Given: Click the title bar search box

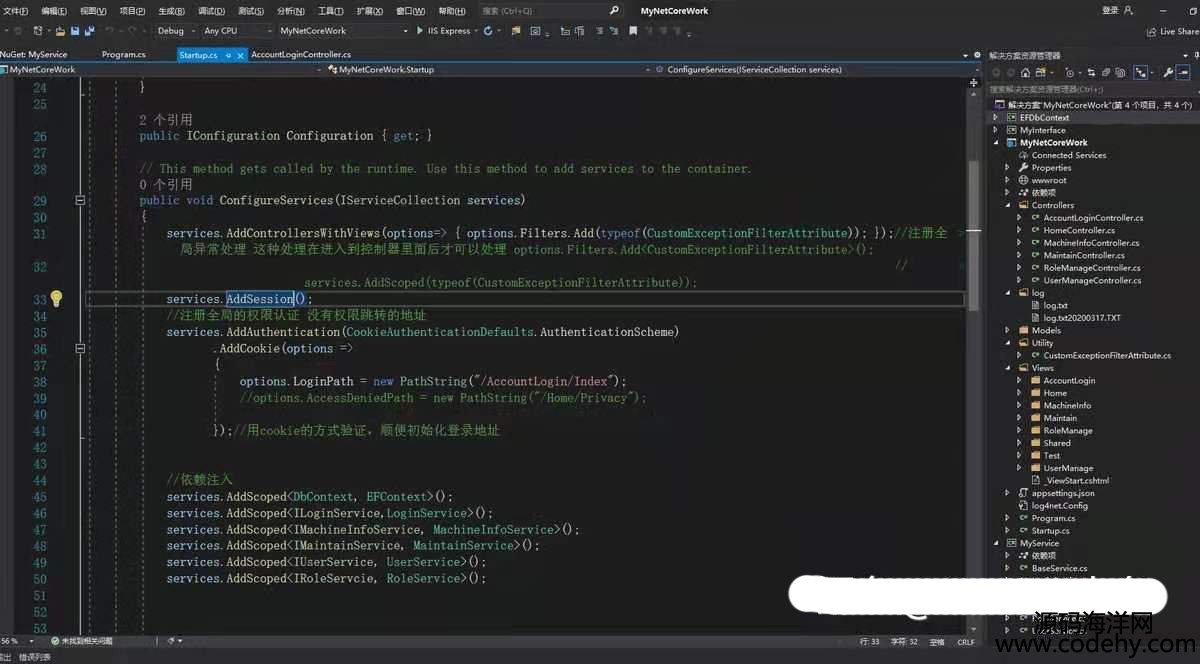Looking at the screenshot, I should coord(551,10).
